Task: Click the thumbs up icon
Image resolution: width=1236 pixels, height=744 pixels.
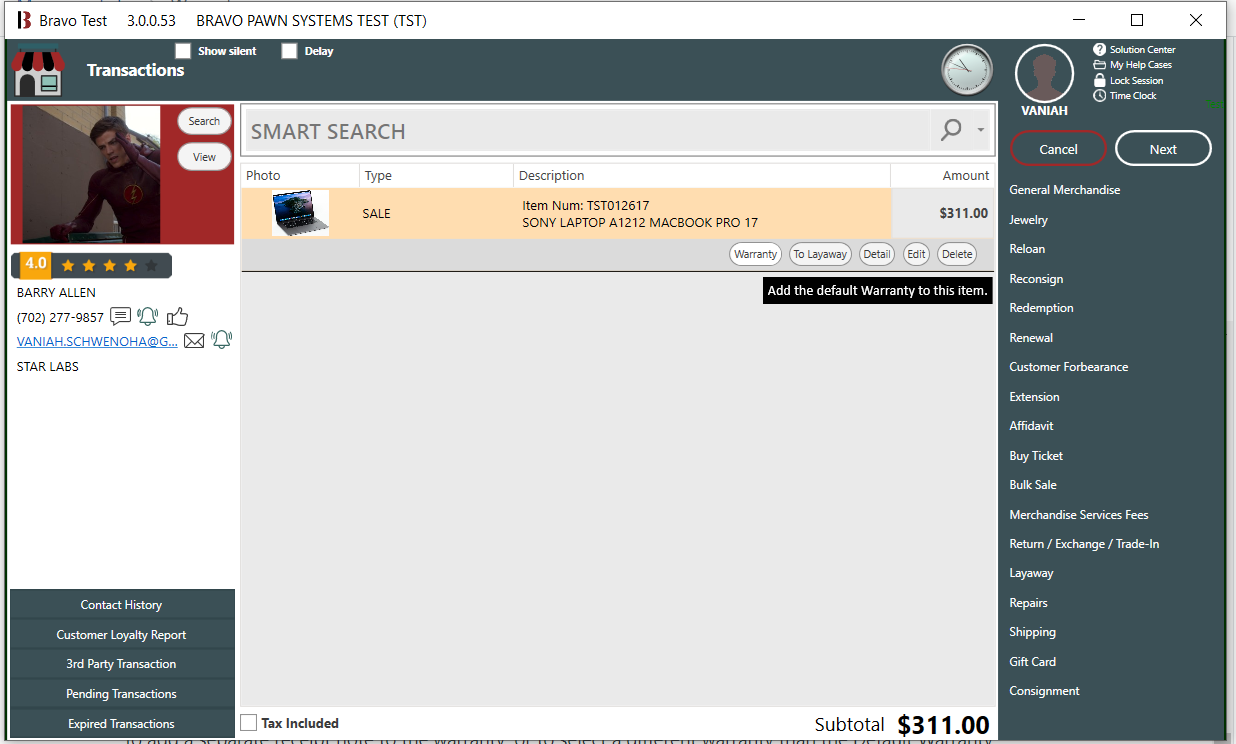Action: click(x=177, y=317)
